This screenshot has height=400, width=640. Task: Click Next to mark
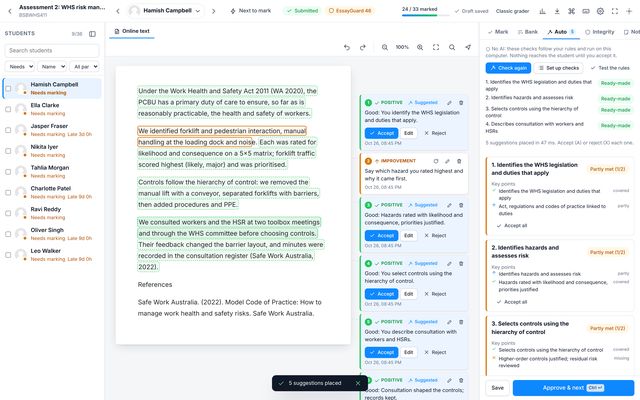251,11
